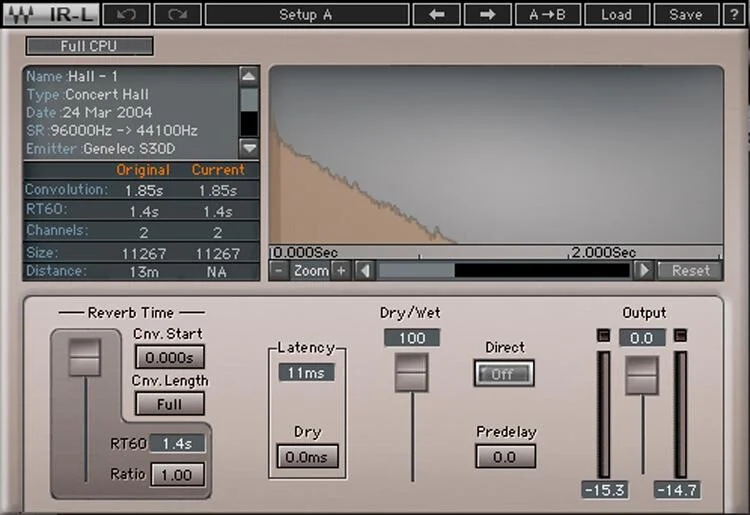Toggle the Full CPU mode button
Image resolution: width=750 pixels, height=515 pixels.
pos(89,46)
